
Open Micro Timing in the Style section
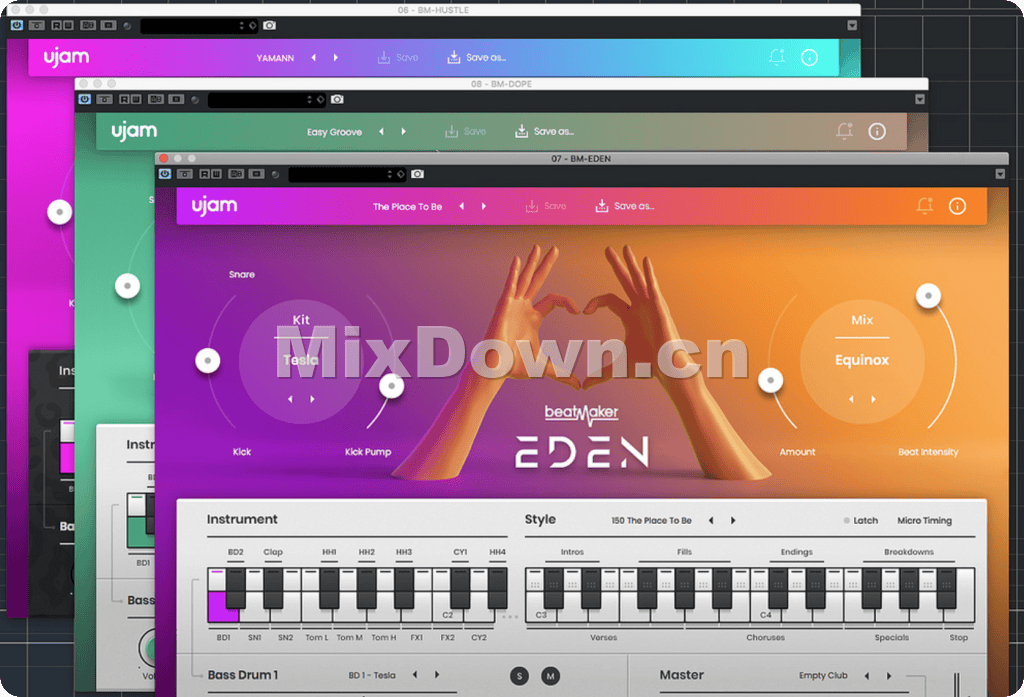pos(924,521)
